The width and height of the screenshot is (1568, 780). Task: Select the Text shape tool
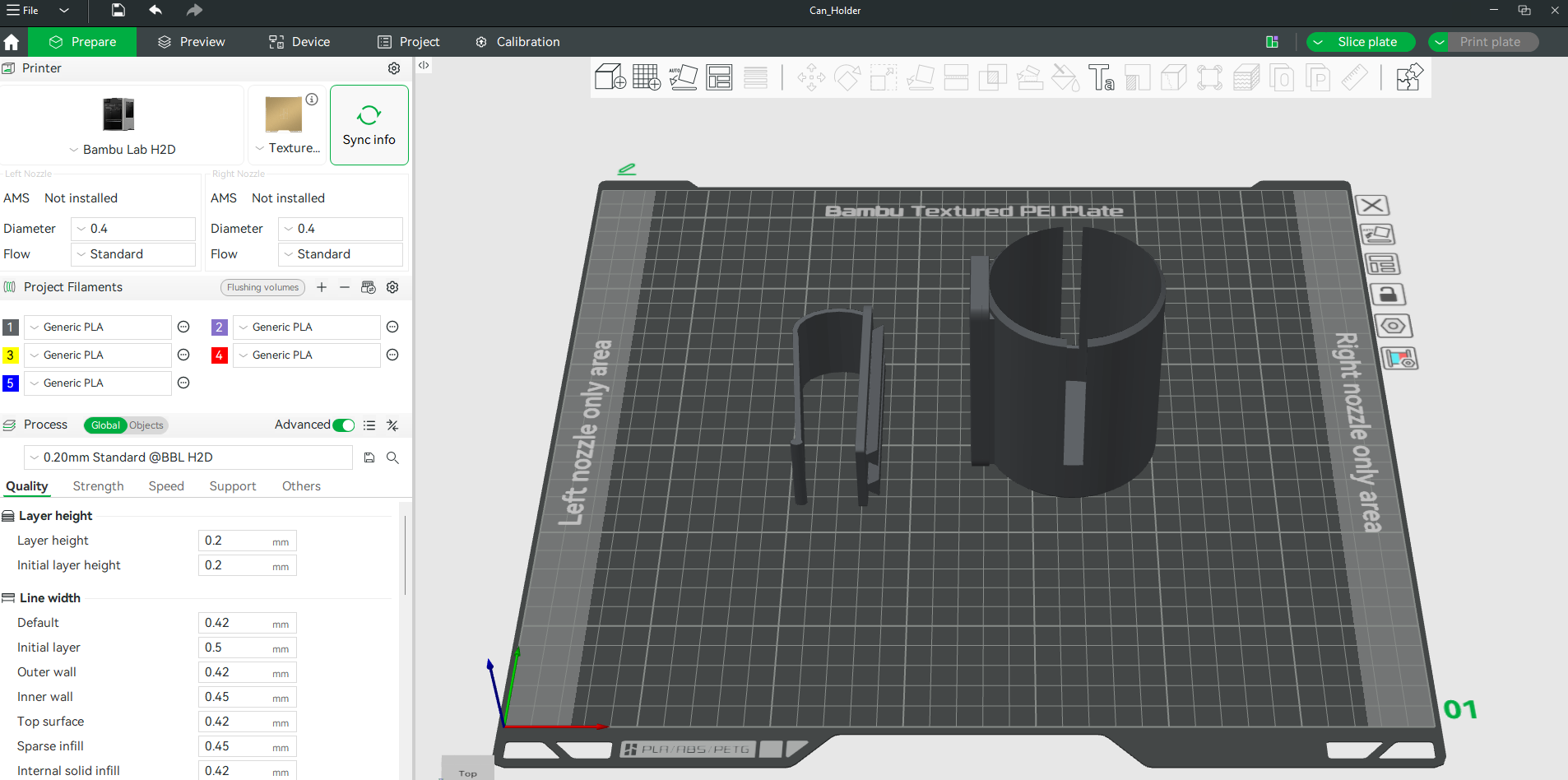(x=1102, y=77)
